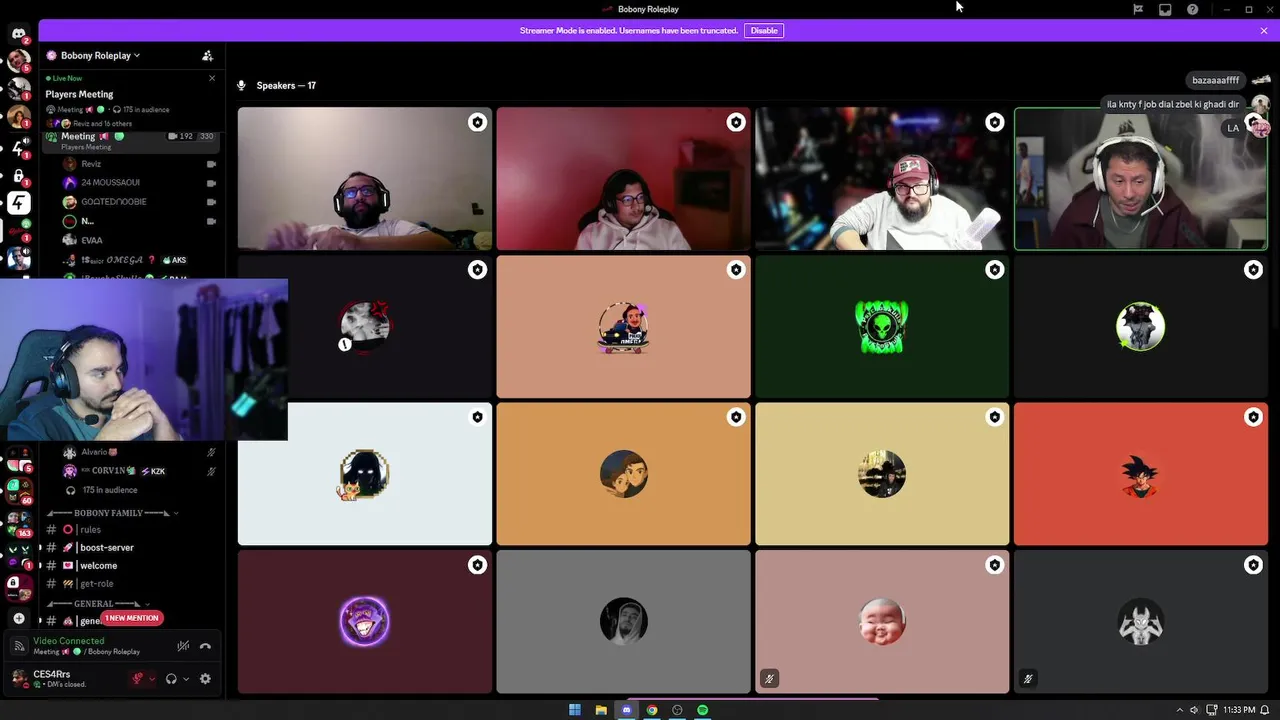Collapse the GENERAL category
Viewport: 1280px width, 720px height.
[x=98, y=604]
